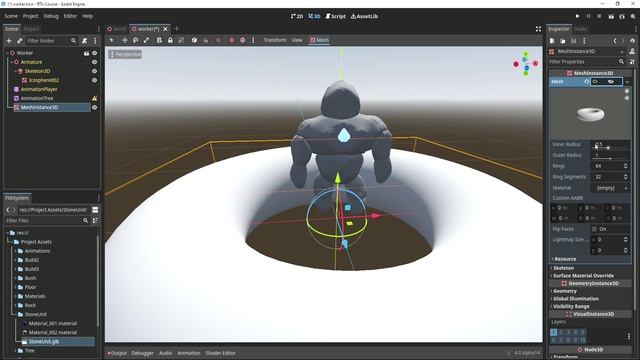The height and width of the screenshot is (360, 640).
Task: Switch to the Import dock tab
Action: point(31,29)
